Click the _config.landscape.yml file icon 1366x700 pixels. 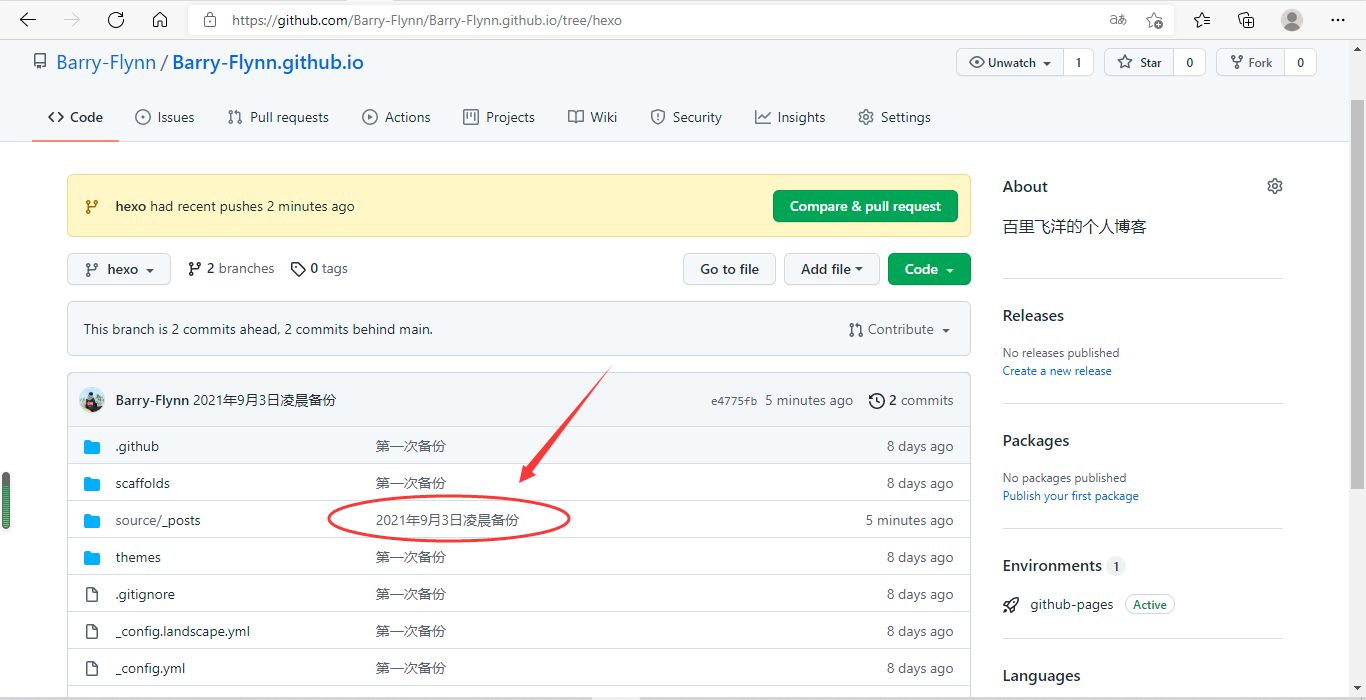coord(92,632)
